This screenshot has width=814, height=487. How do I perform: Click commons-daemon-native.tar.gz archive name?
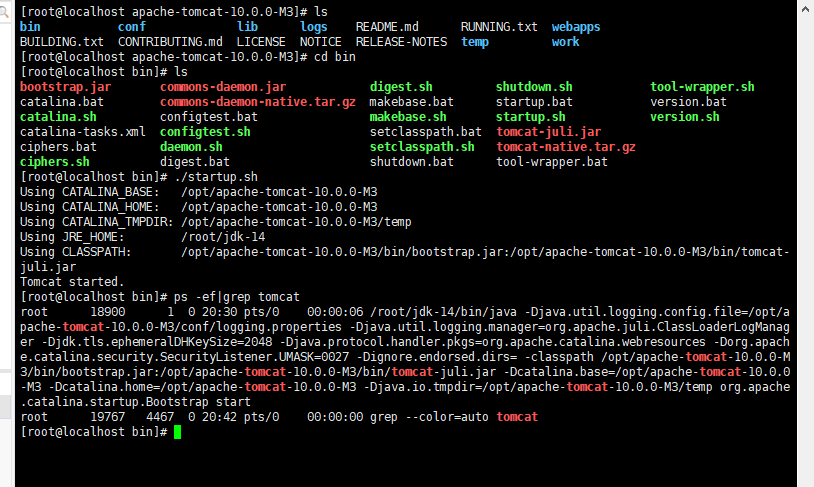pos(257,102)
